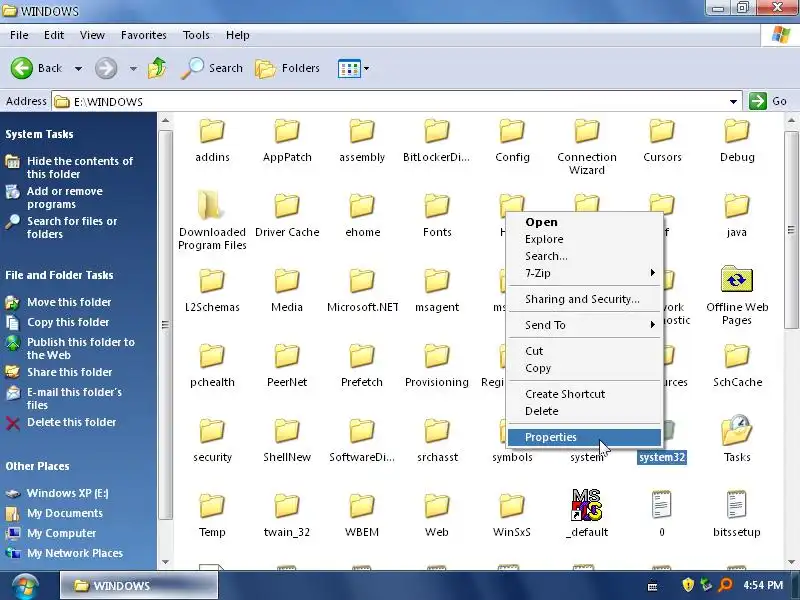This screenshot has height=600, width=800.
Task: Click the system32 folder label
Action: click(x=662, y=457)
